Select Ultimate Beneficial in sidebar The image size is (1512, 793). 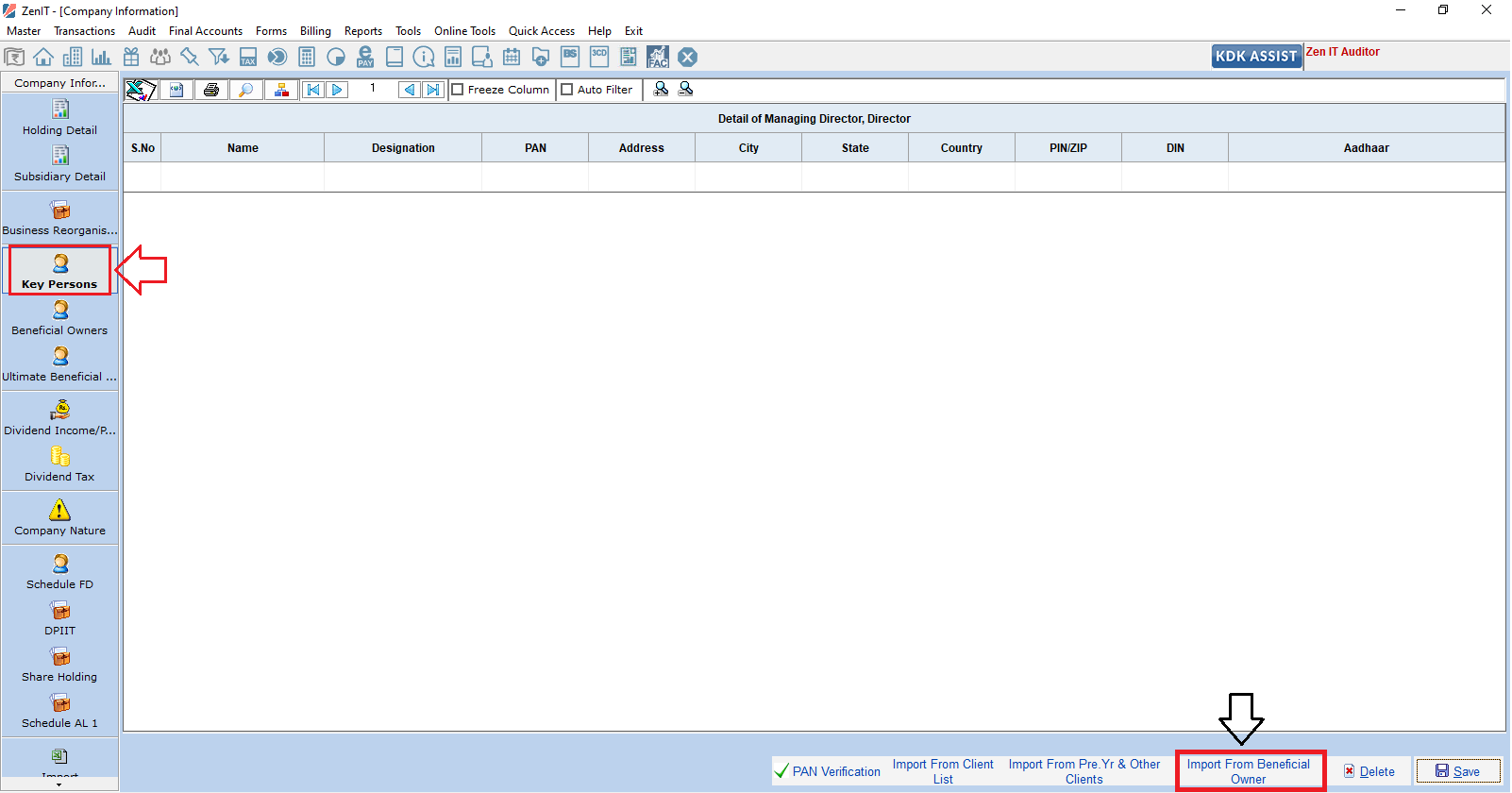point(59,364)
